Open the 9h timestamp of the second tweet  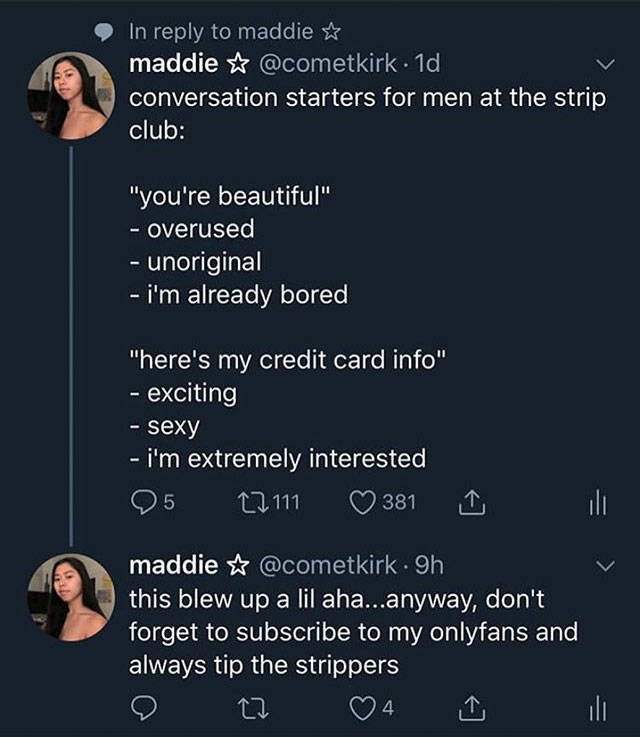429,566
